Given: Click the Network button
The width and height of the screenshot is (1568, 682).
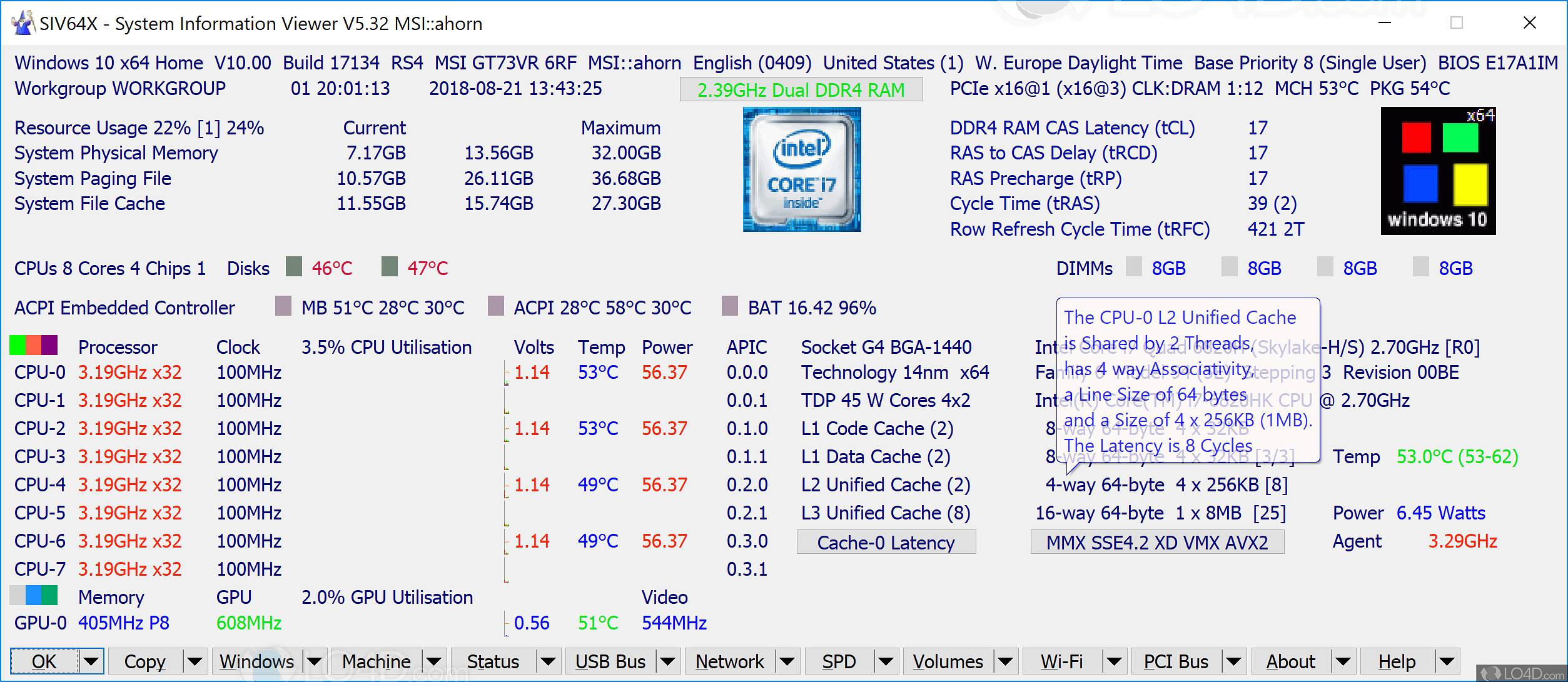Looking at the screenshot, I should 730,661.
